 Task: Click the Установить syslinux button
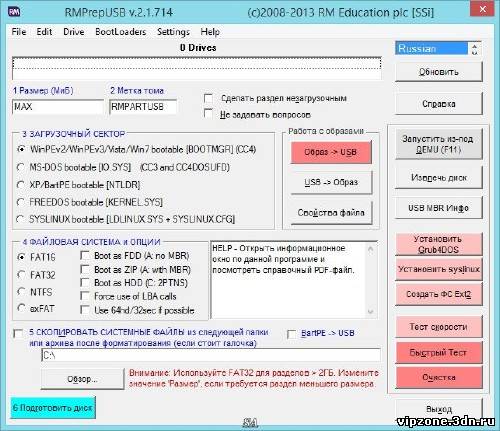click(x=439, y=269)
